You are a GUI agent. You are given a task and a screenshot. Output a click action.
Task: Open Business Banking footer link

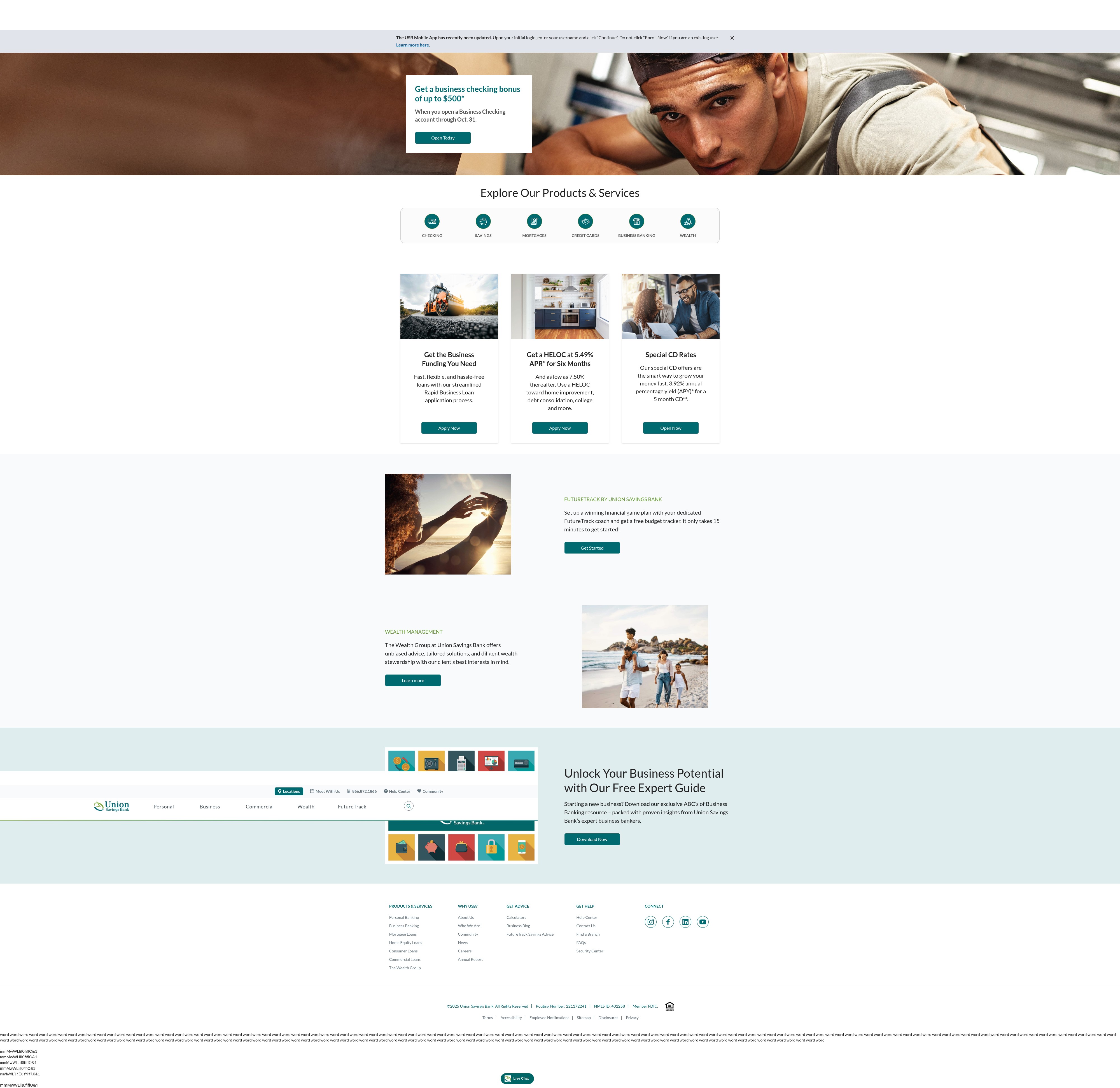tap(404, 926)
